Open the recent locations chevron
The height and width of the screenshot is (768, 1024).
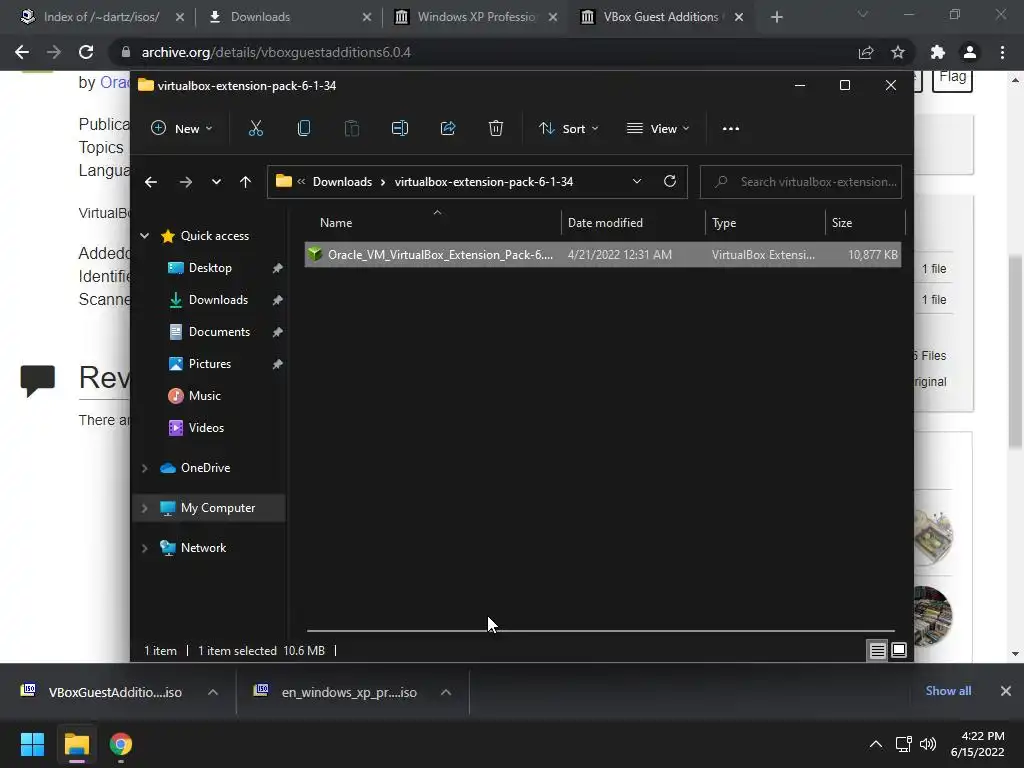[x=216, y=182]
